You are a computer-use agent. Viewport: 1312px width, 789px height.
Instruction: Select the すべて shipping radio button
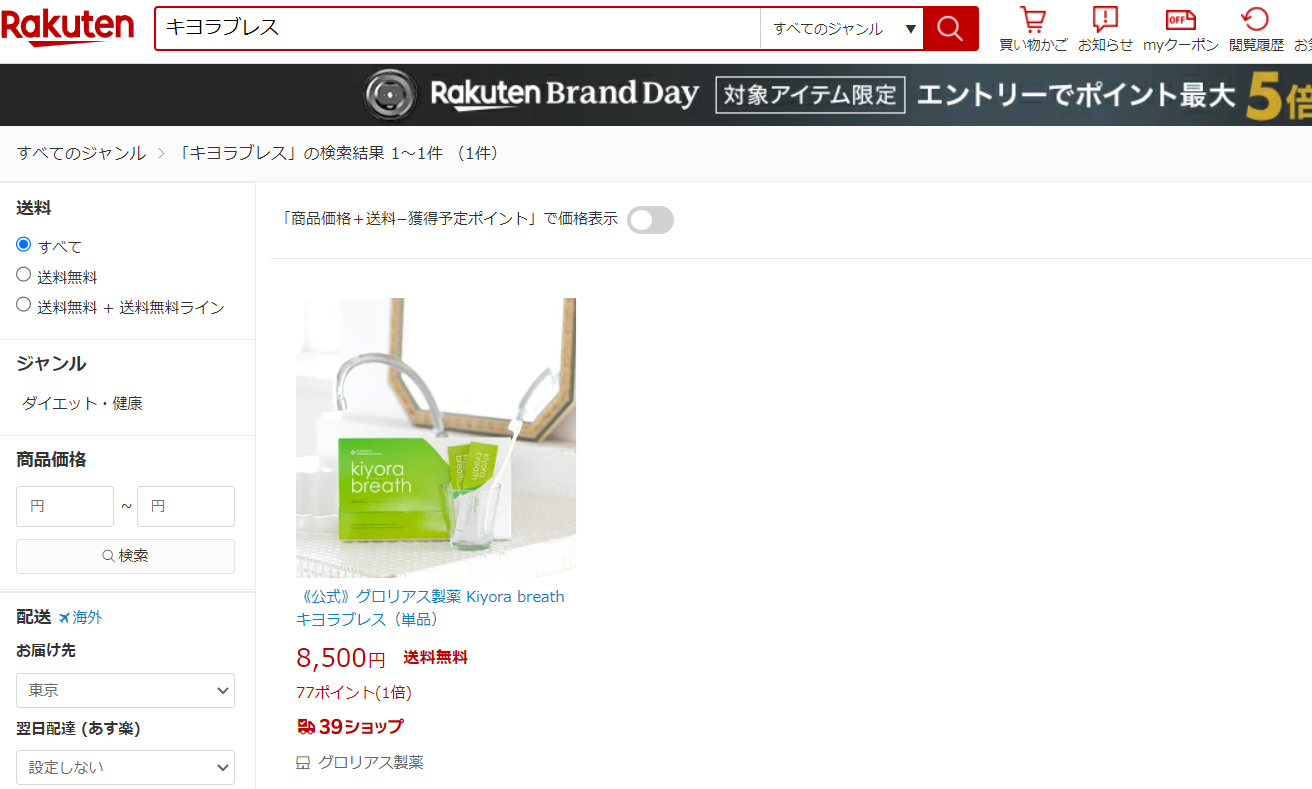coord(24,244)
